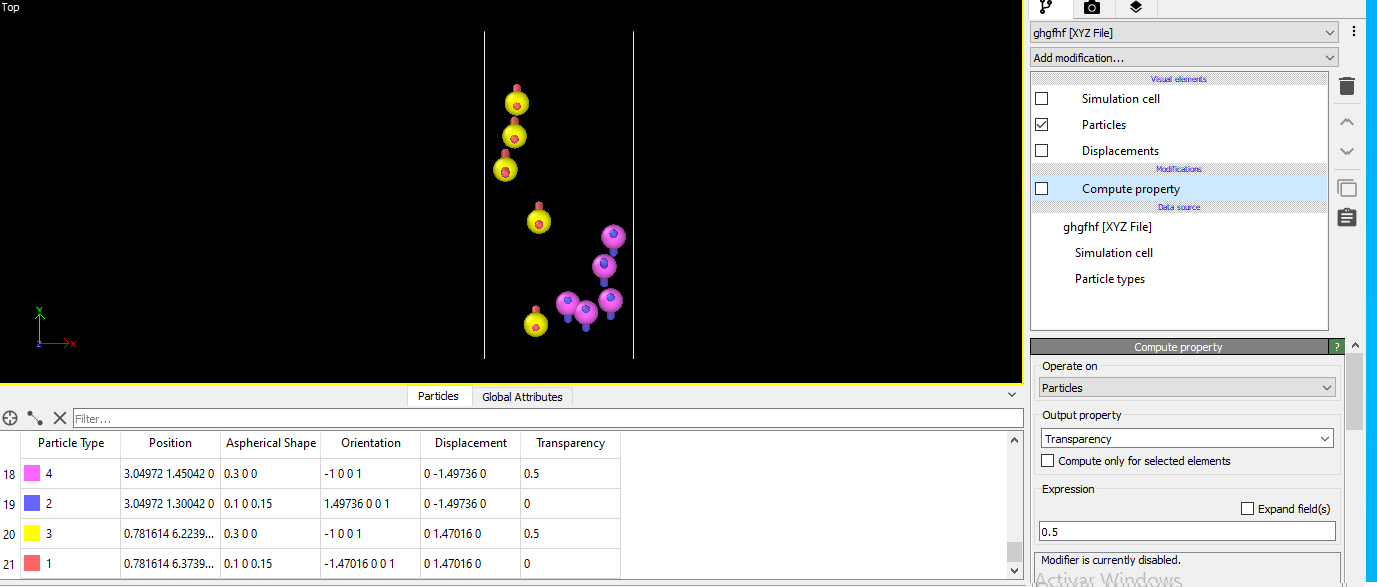This screenshot has height=587, width=1377.
Task: Enable the Simulation cell visual element
Action: click(x=1041, y=98)
